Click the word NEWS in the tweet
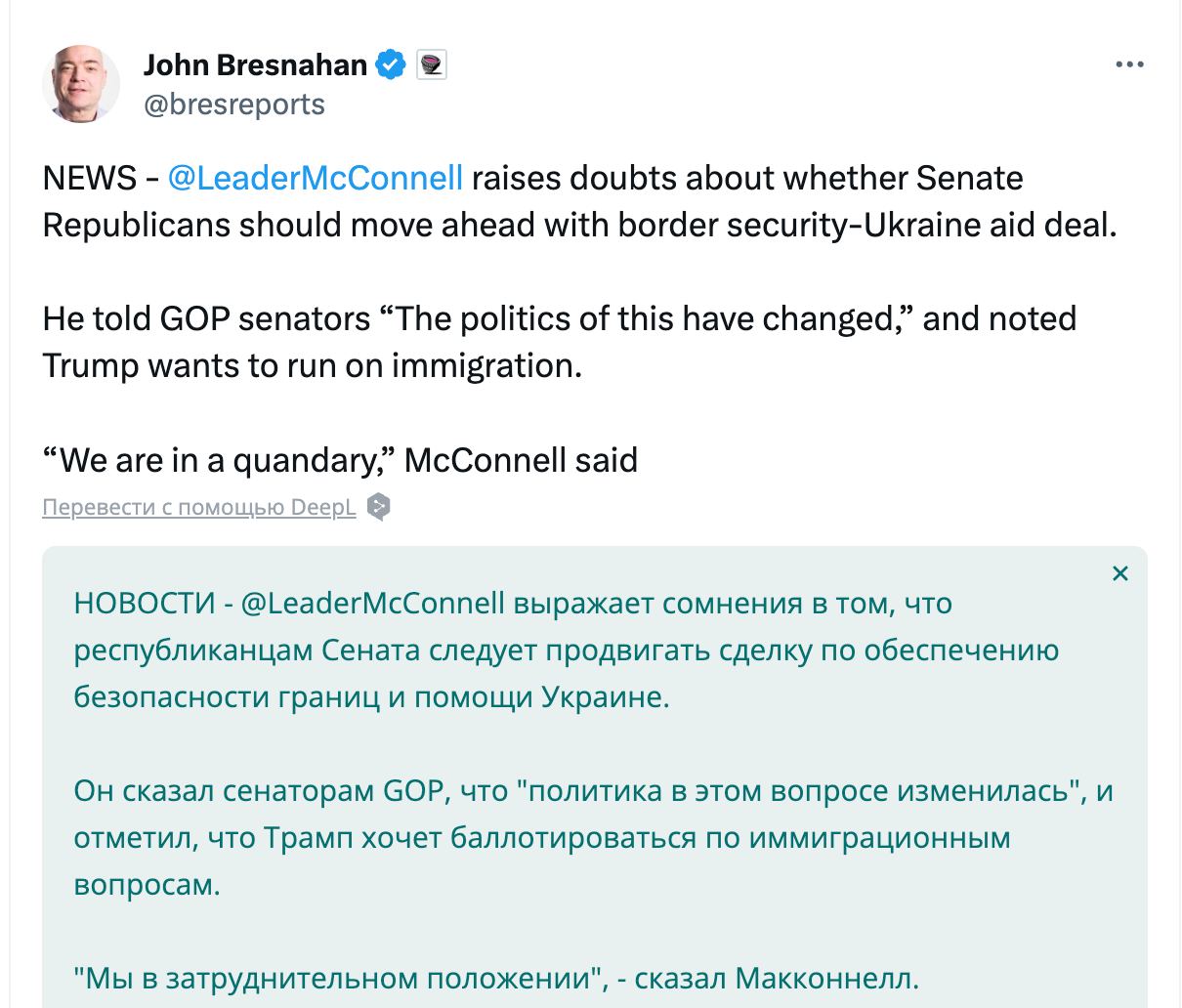This screenshot has height=1008, width=1182. (89, 178)
